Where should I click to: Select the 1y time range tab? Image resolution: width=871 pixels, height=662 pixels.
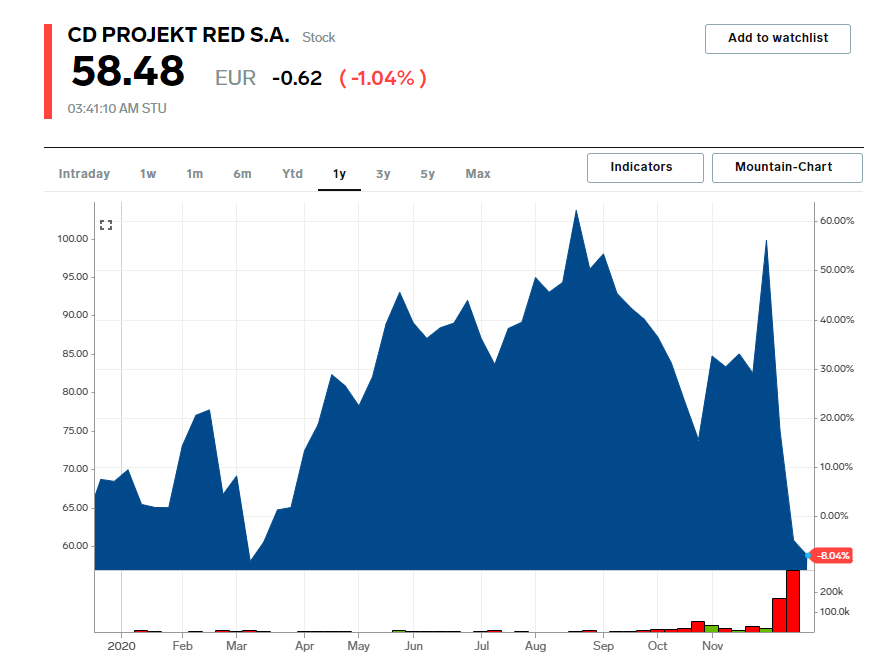coord(339,174)
